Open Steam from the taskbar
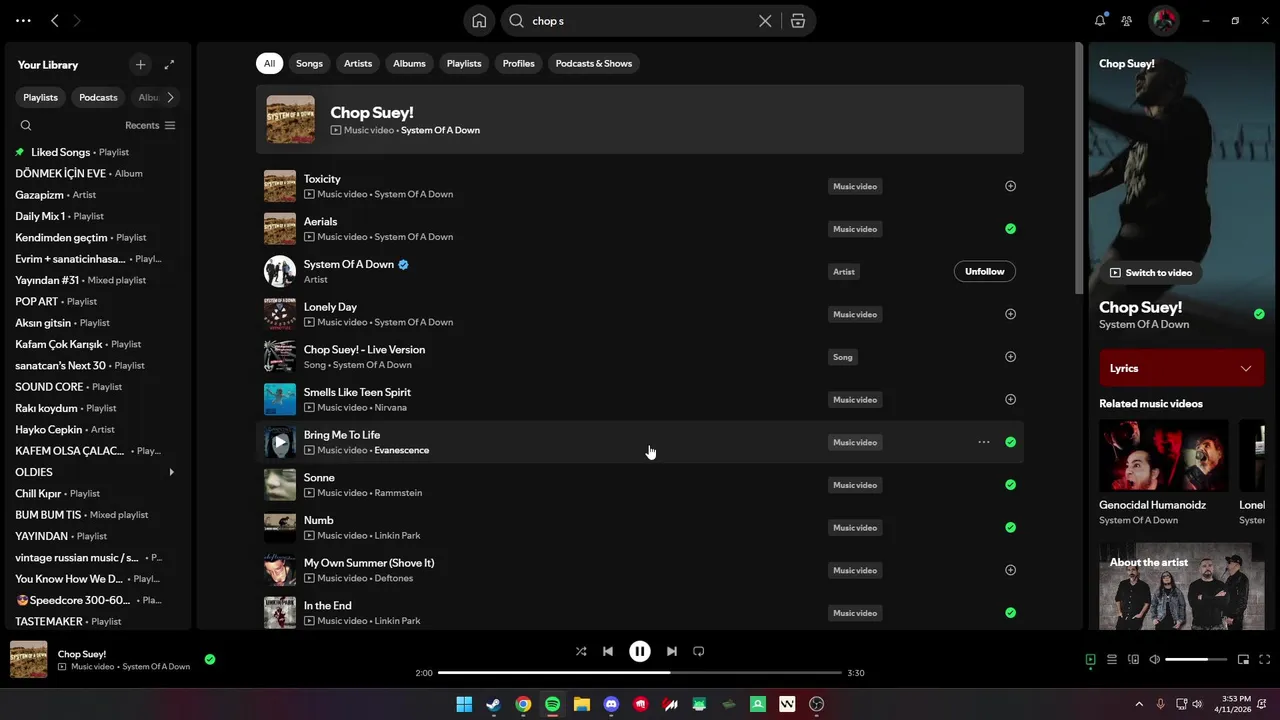 click(x=493, y=705)
